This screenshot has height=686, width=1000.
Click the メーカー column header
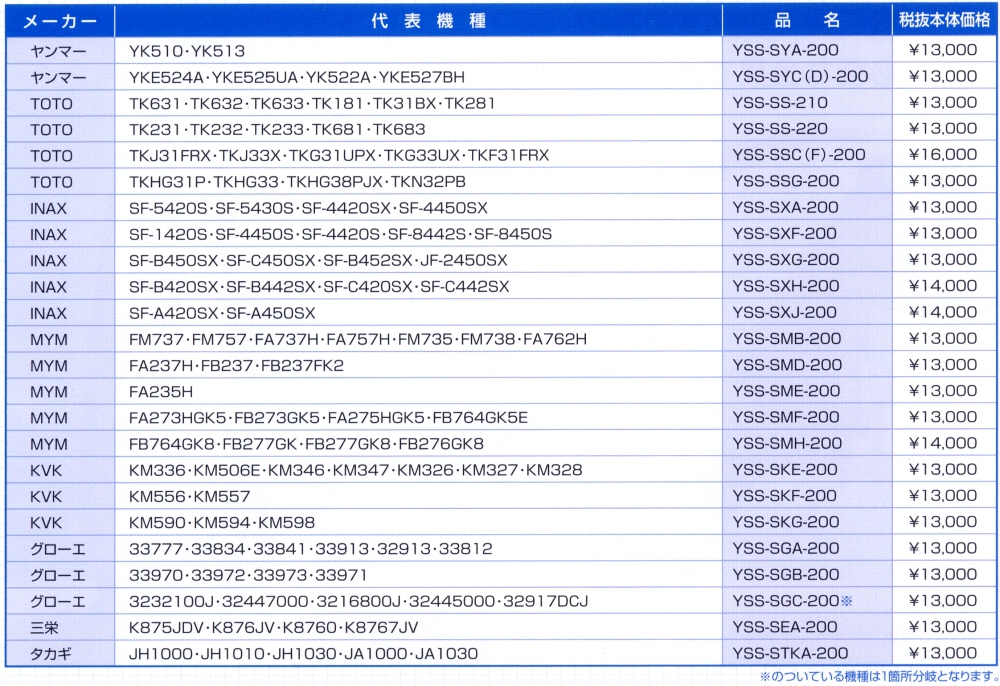tap(60, 22)
